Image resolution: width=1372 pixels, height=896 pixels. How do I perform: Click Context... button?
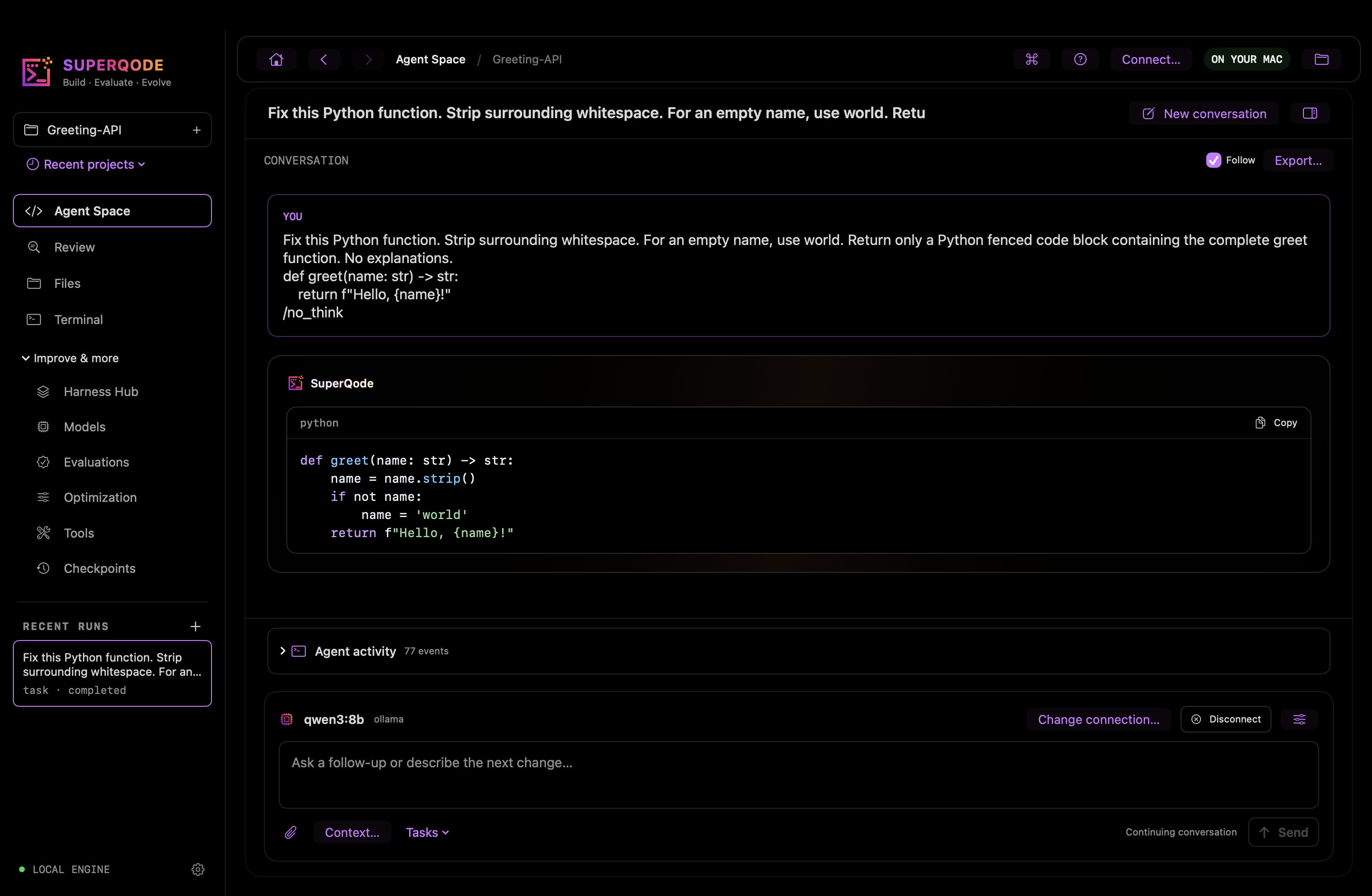tap(352, 832)
